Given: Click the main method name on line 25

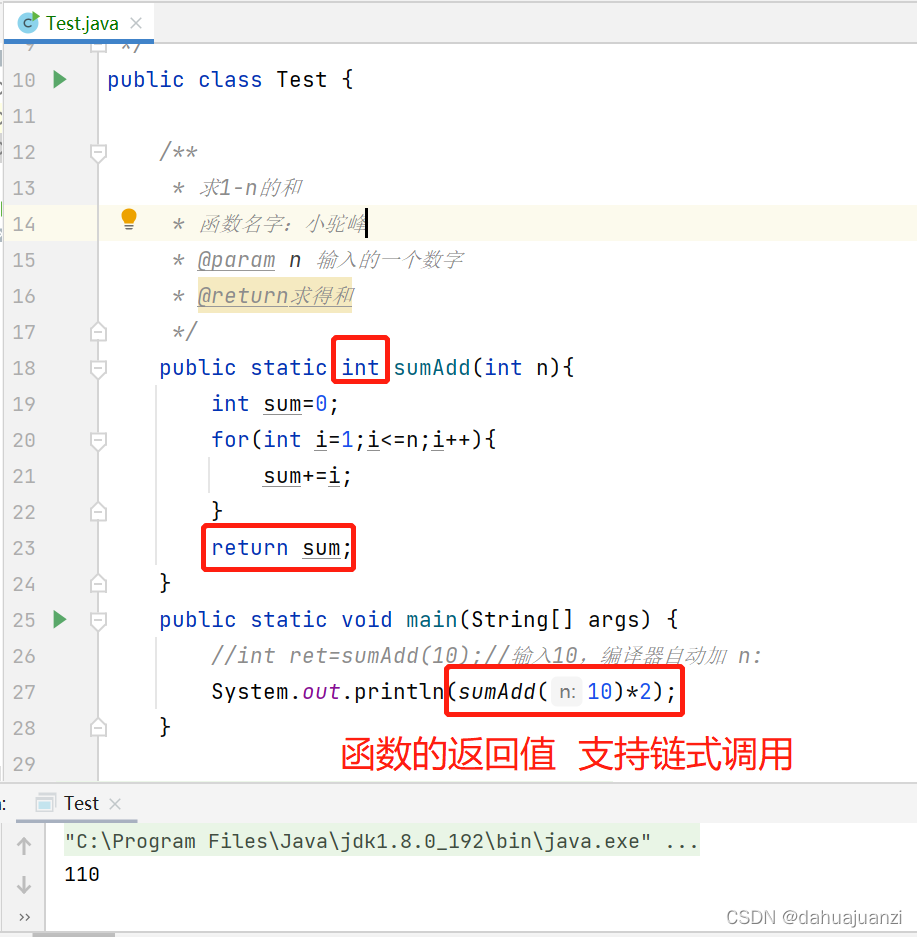Looking at the screenshot, I should (x=432, y=620).
